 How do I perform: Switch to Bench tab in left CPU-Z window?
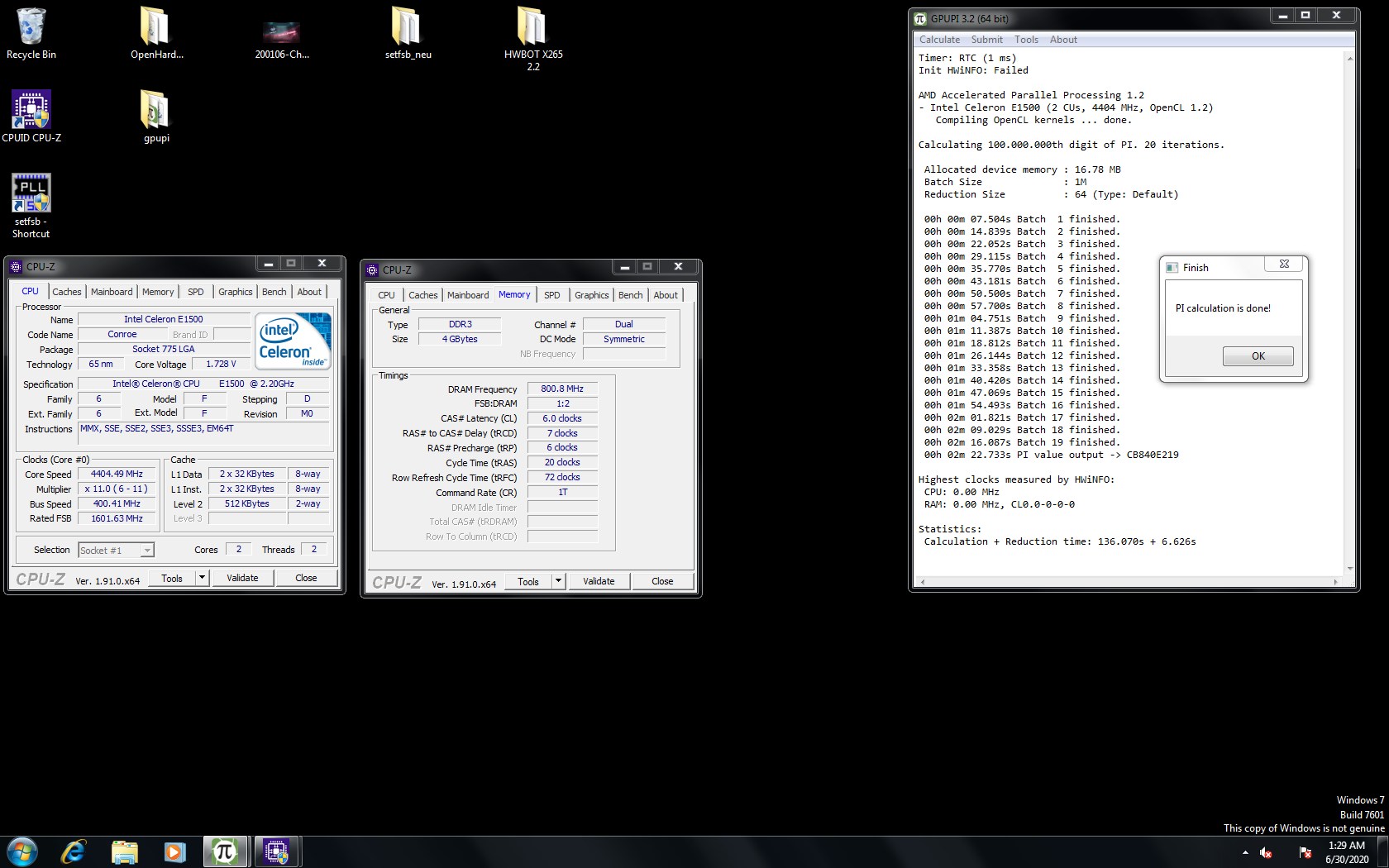[274, 292]
